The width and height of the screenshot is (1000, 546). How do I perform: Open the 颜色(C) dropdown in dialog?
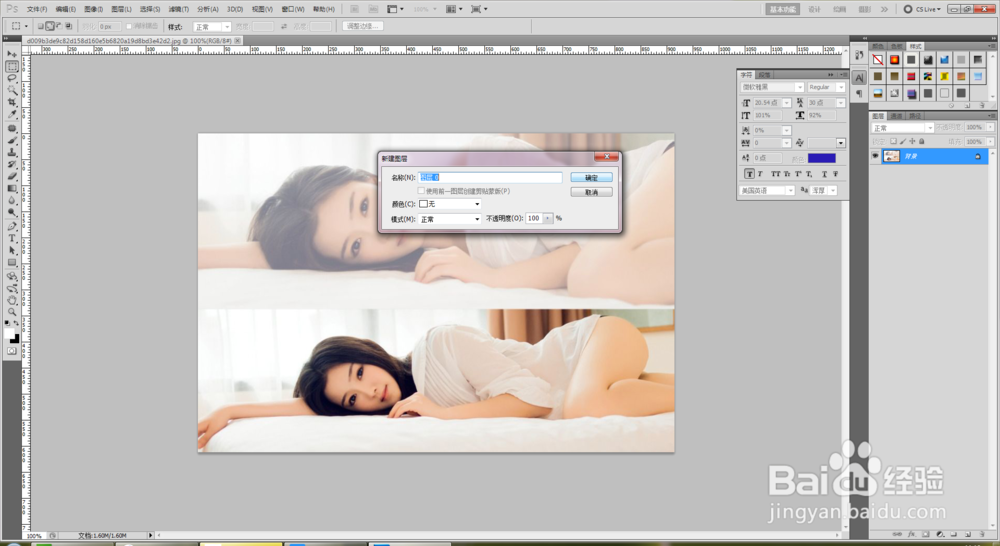point(450,204)
